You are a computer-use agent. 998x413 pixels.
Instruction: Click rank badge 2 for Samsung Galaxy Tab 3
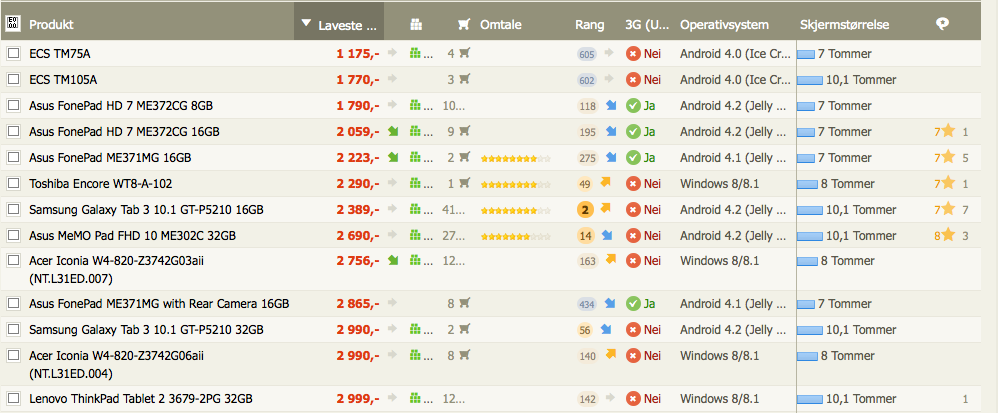pyautogui.click(x=584, y=209)
